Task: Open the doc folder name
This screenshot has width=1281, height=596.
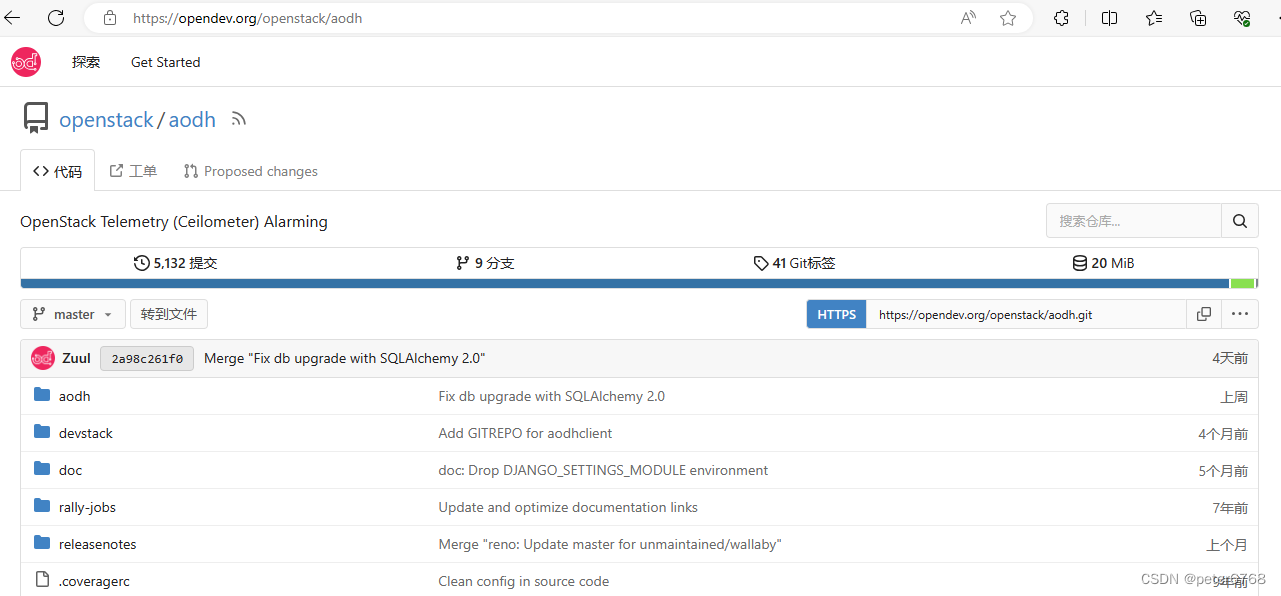Action: [x=71, y=470]
